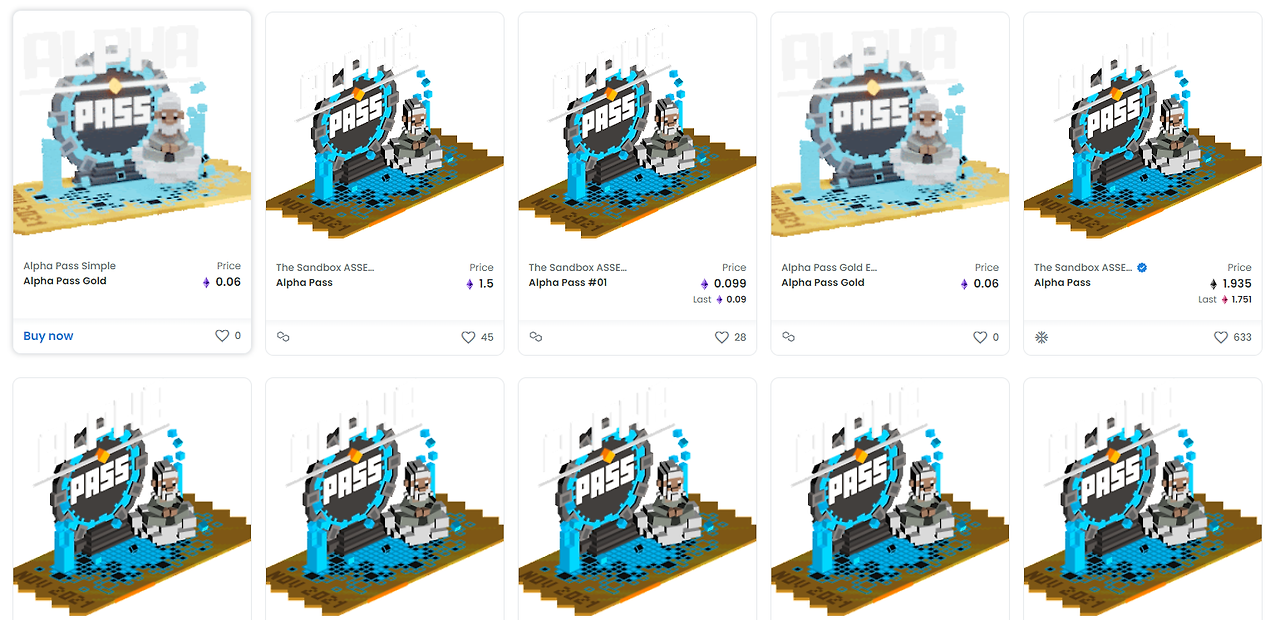
Task: Like the listing showing 45 favorites
Action: 468,337
